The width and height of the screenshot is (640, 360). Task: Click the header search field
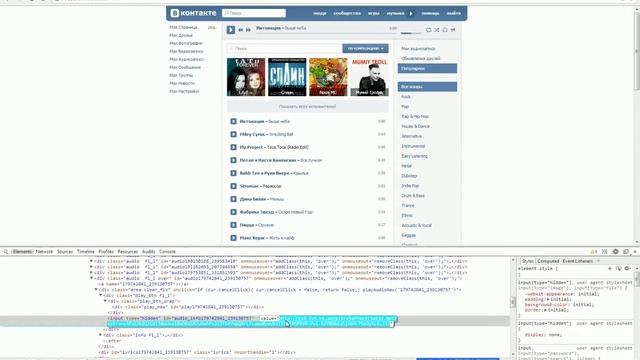(x=254, y=13)
